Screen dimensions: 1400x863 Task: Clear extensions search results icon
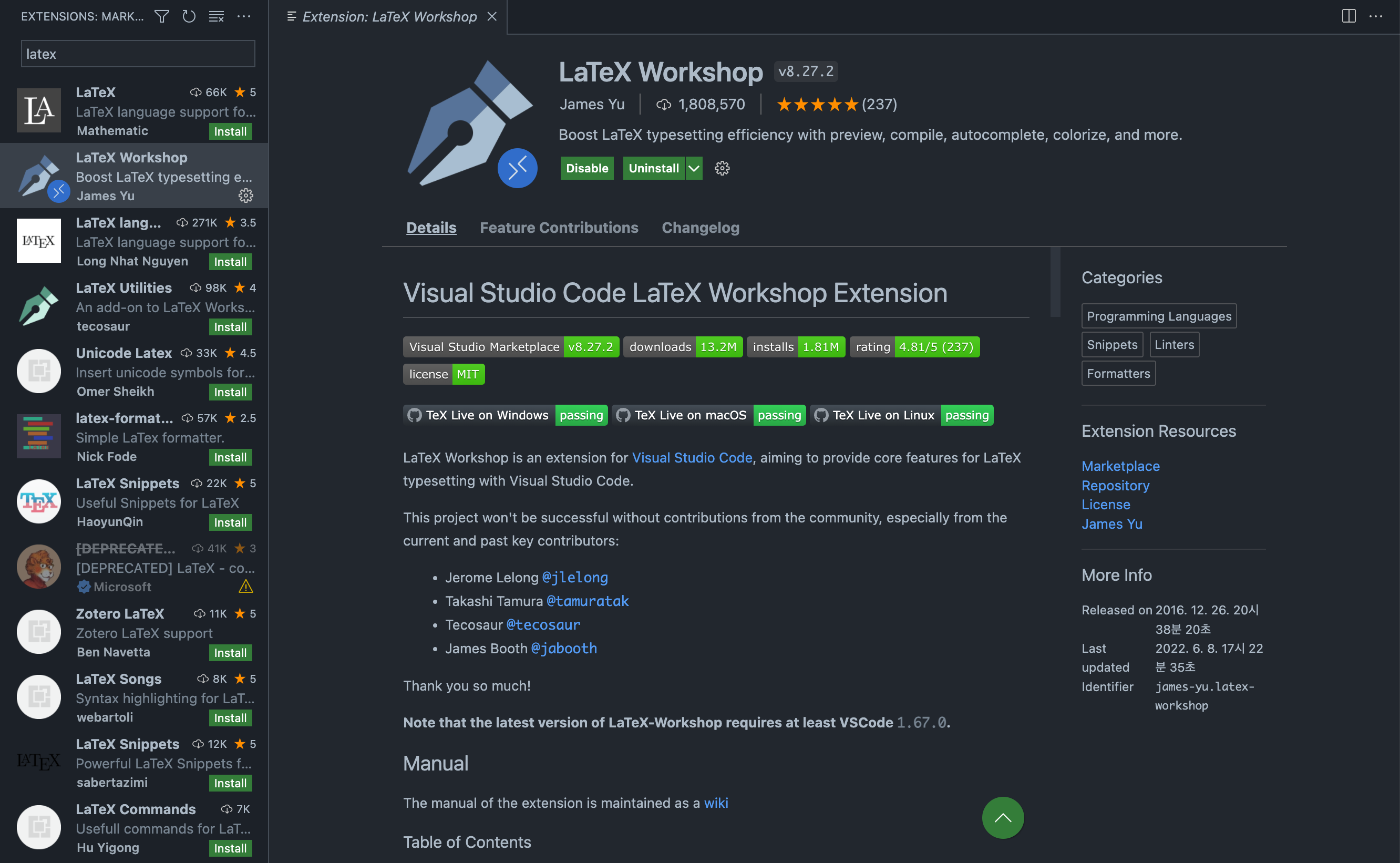217,16
